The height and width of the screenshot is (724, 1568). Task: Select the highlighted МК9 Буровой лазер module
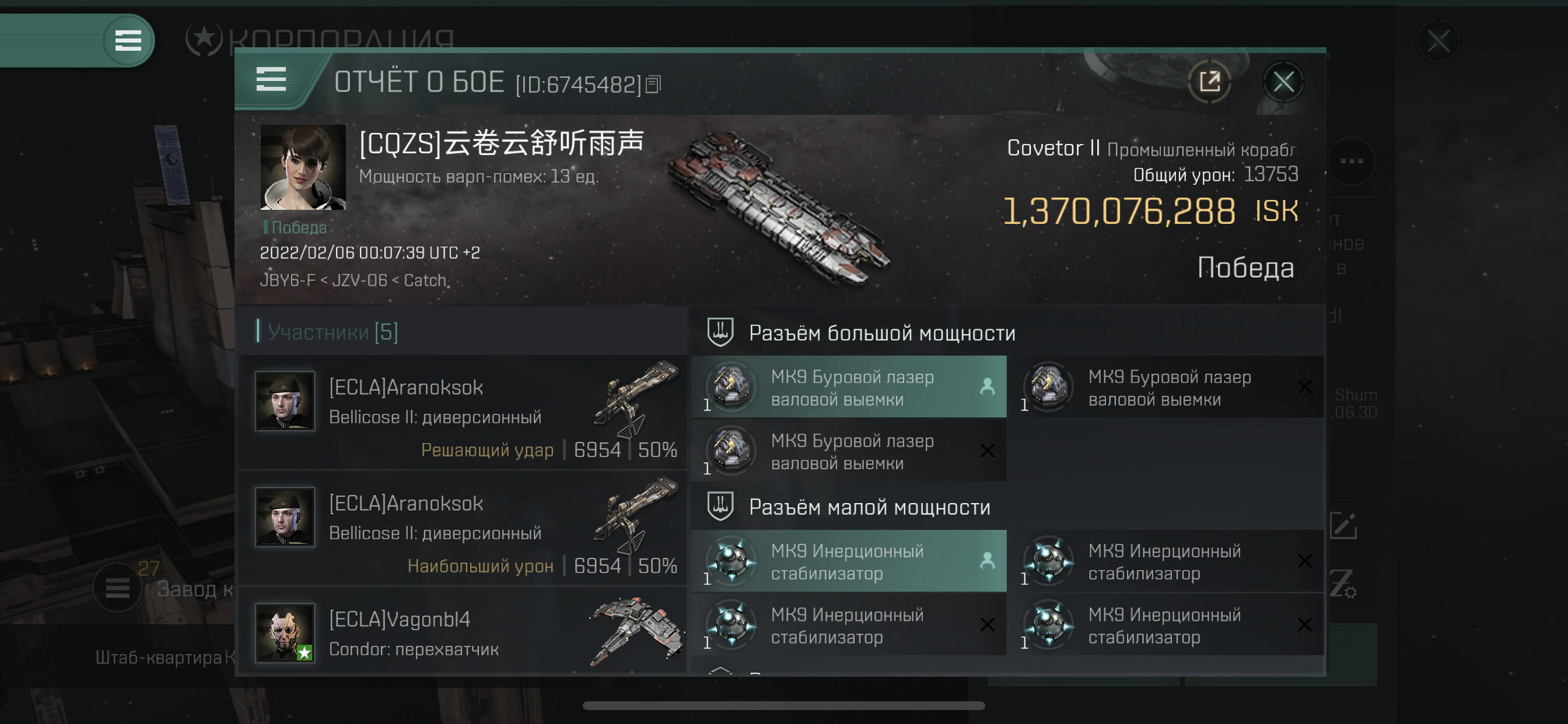(849, 388)
